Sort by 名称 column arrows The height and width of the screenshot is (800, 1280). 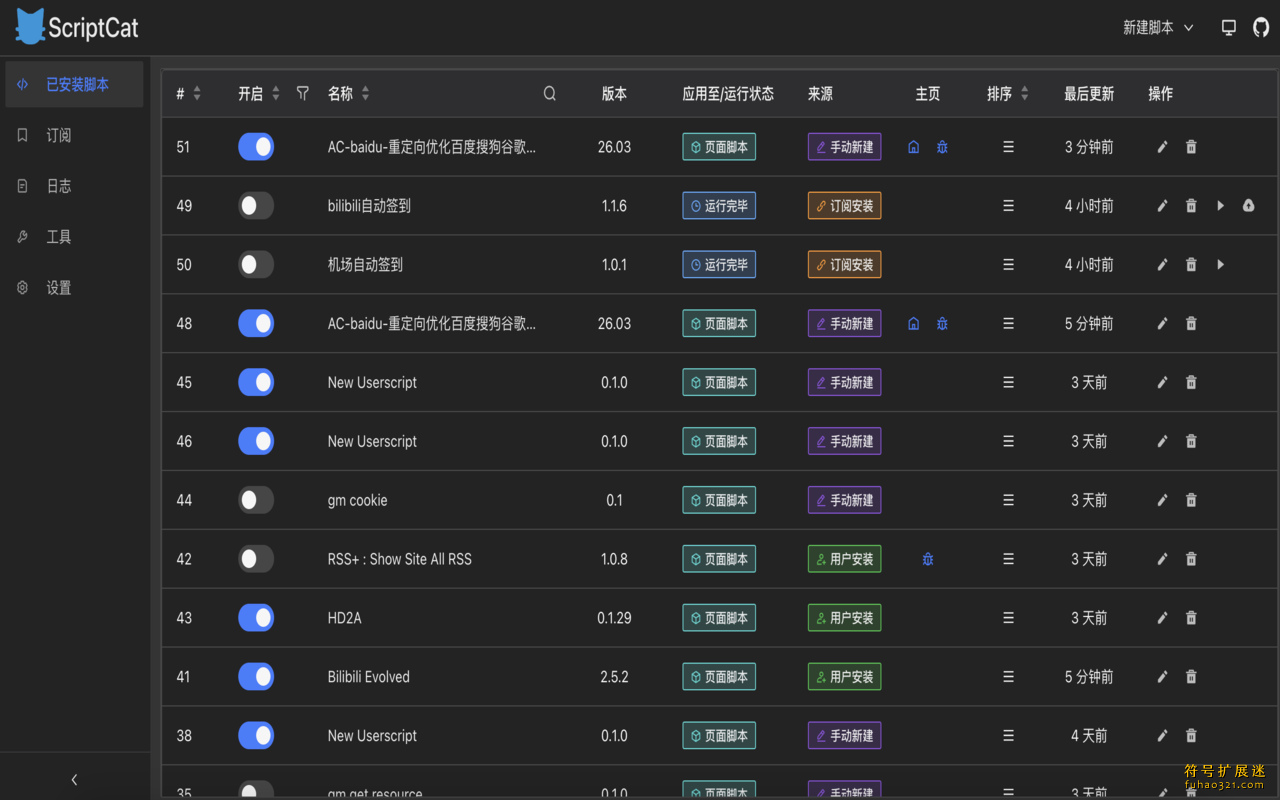tap(365, 93)
